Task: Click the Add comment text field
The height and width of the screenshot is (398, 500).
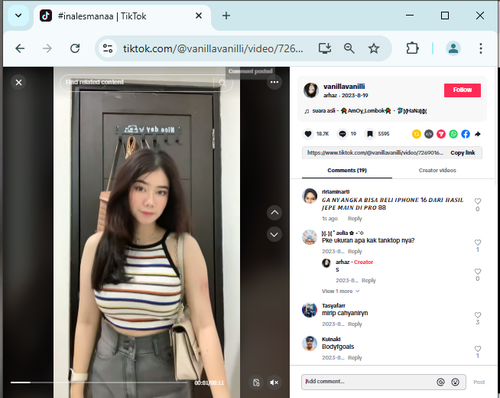Action: point(368,382)
